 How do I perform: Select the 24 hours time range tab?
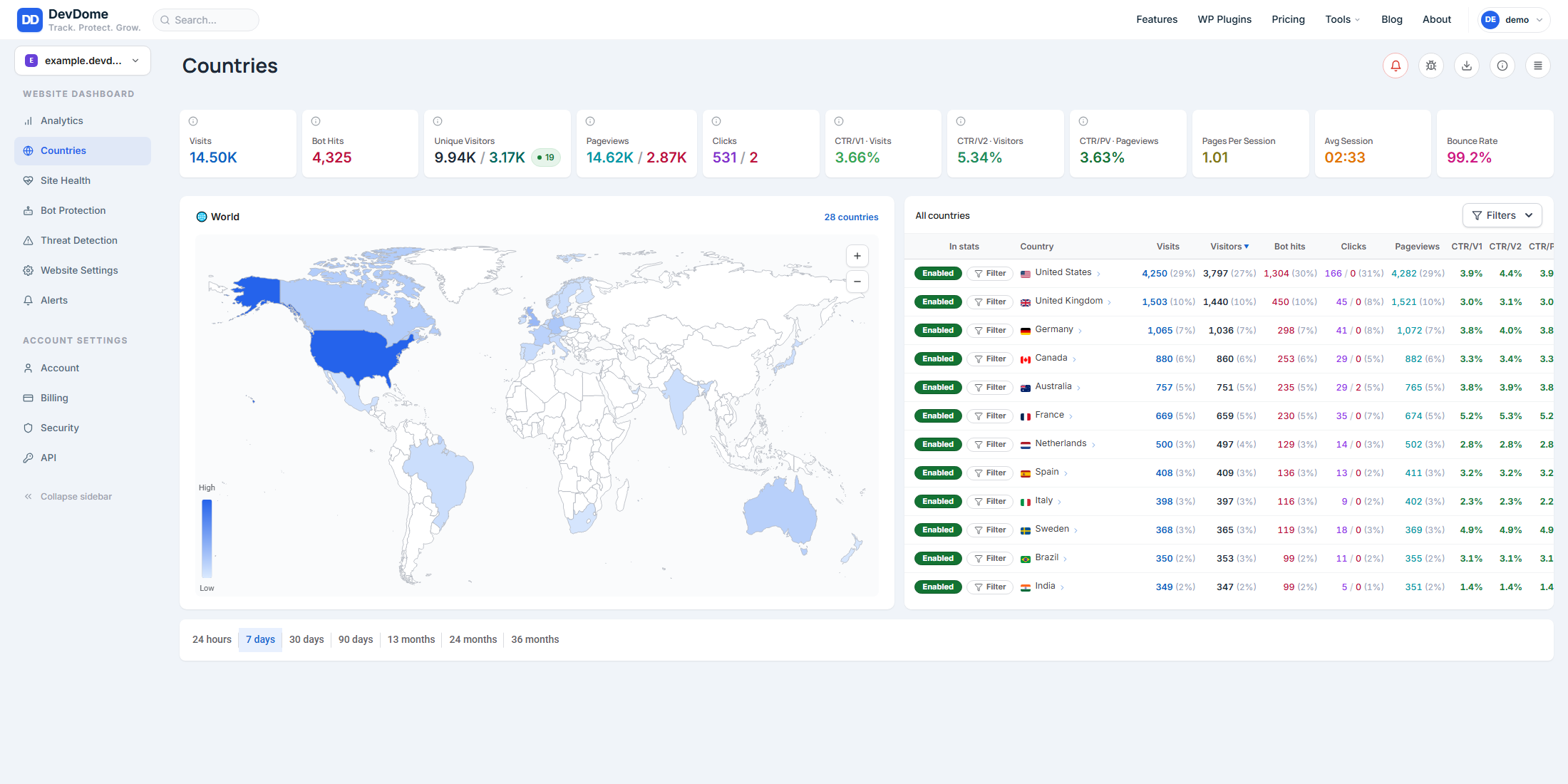[212, 640]
